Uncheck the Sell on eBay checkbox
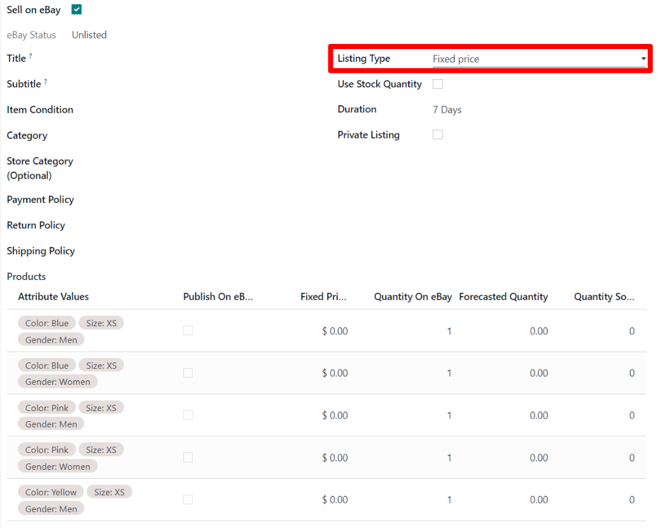This screenshot has width=657, height=528. click(x=77, y=10)
